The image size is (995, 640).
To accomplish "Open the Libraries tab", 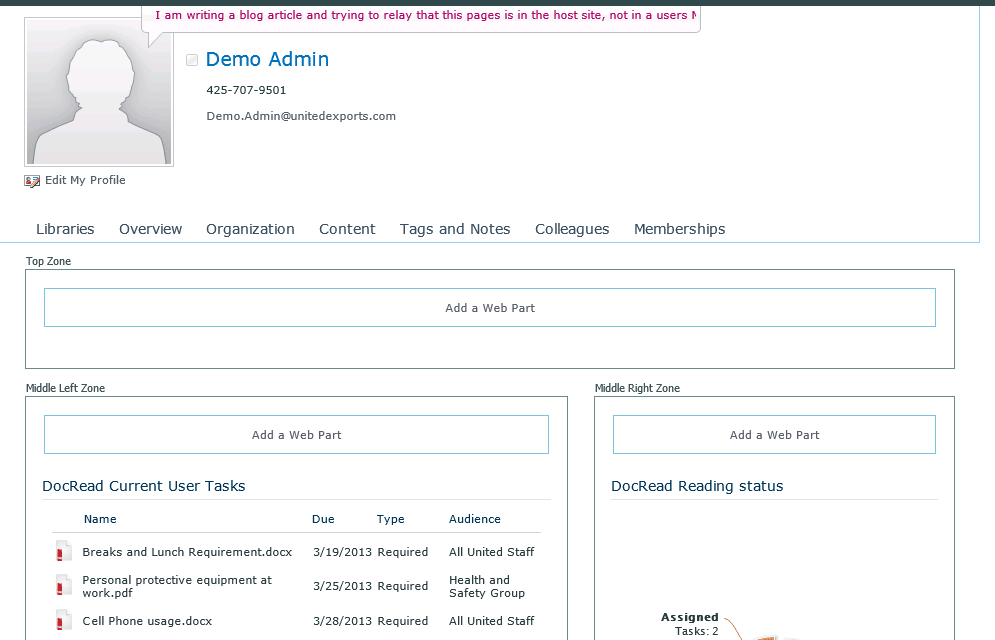I will (65, 229).
